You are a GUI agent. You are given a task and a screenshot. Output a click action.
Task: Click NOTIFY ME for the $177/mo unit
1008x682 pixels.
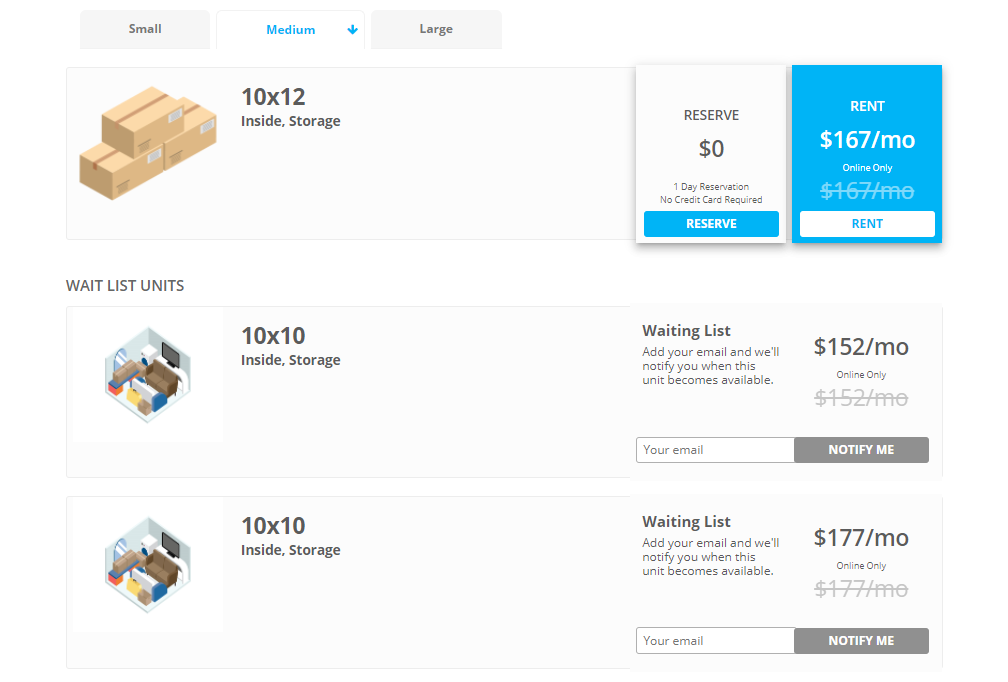[x=861, y=641]
